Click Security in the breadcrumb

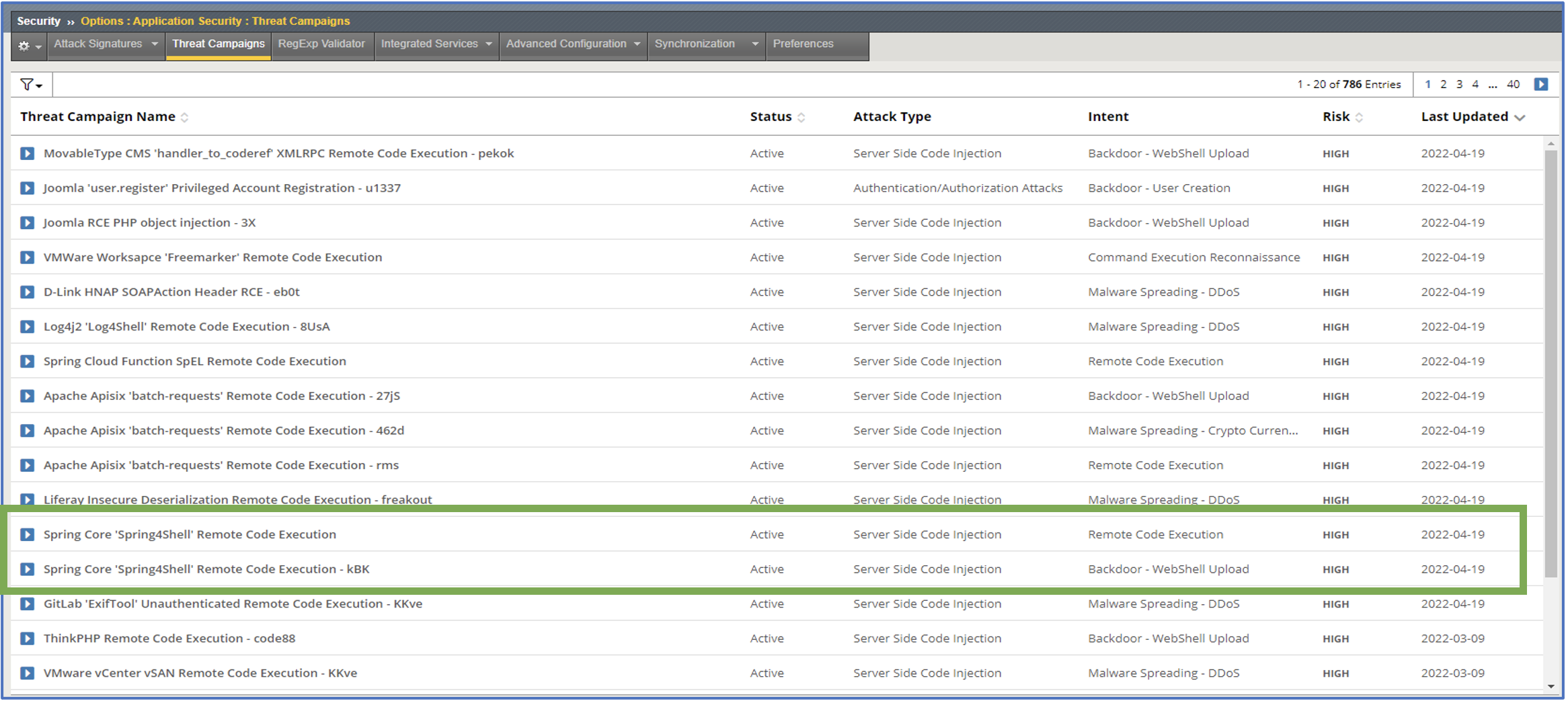[x=38, y=21]
